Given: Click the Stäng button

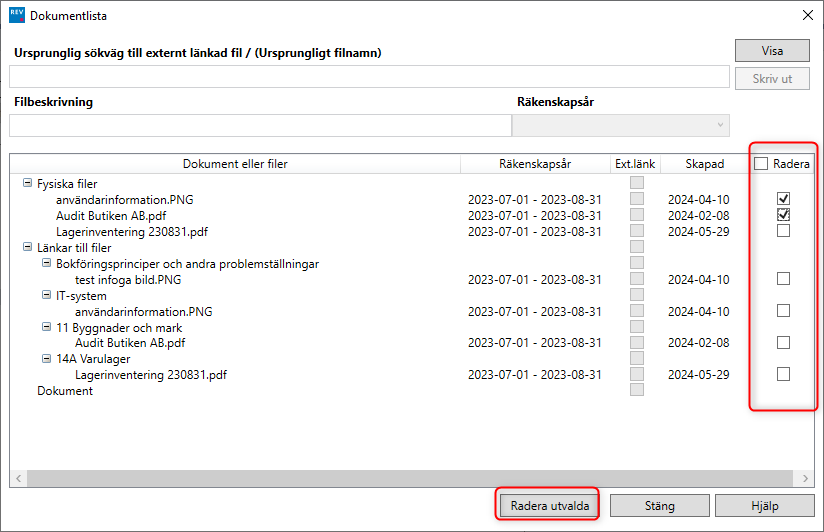Looking at the screenshot, I should [660, 506].
